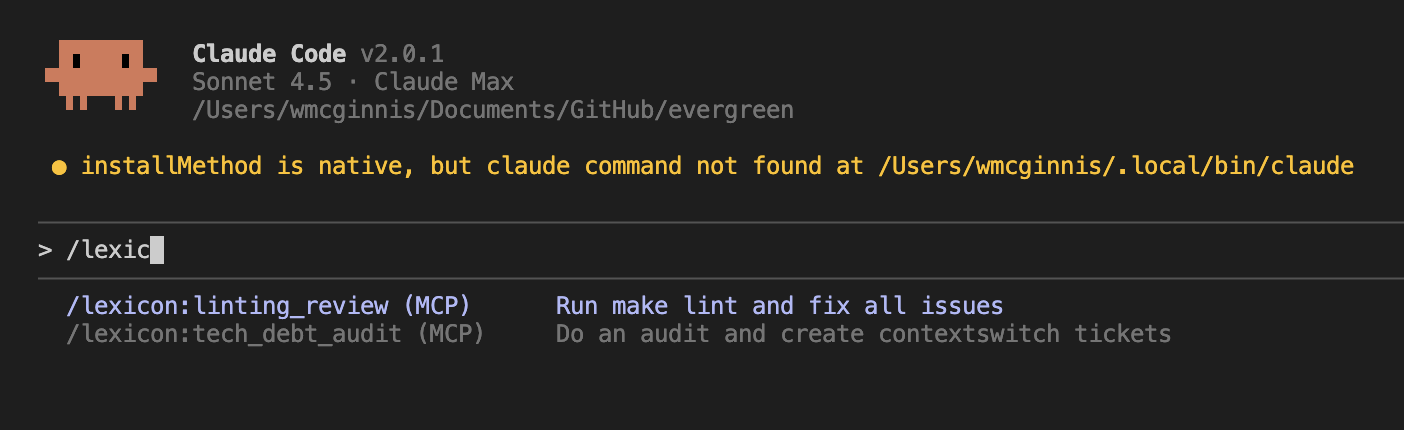Select the /lexicon:linting_review command suggestion
The image size is (1404, 430).
pyautogui.click(x=227, y=305)
